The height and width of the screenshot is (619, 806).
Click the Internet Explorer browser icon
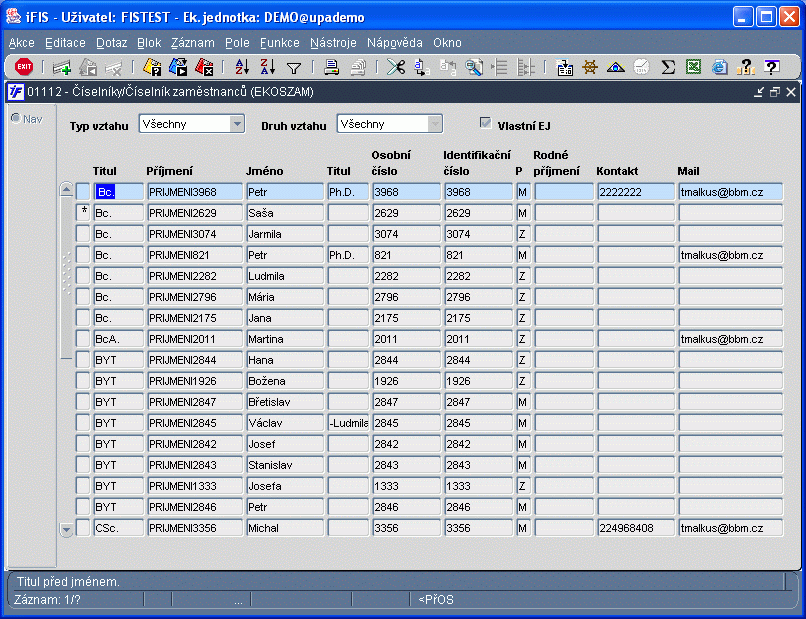click(x=720, y=67)
